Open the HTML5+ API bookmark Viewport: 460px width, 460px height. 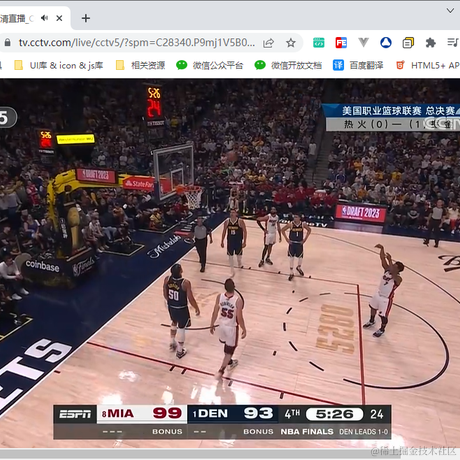[x=428, y=65]
